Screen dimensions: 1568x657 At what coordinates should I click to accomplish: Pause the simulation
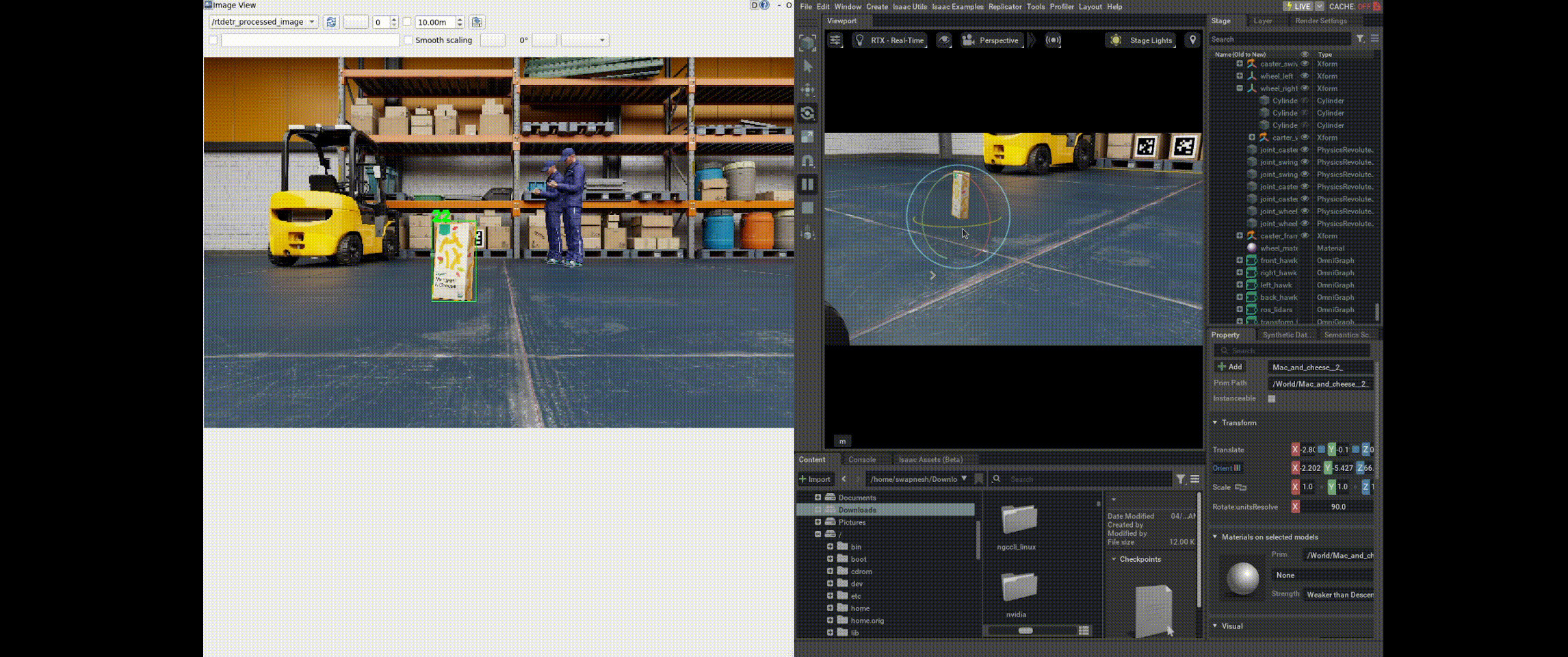(807, 184)
